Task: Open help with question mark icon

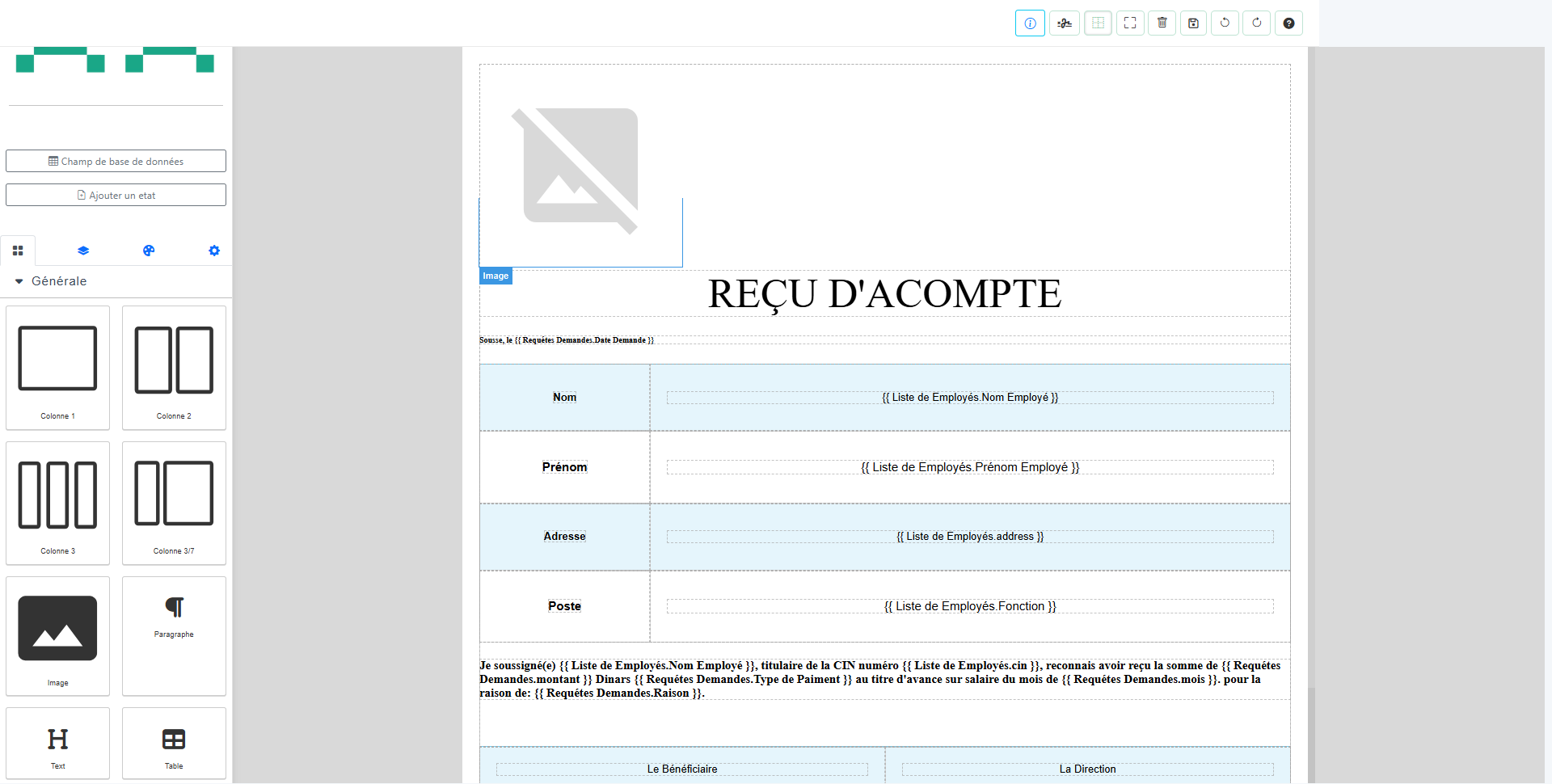Action: pyautogui.click(x=1288, y=23)
